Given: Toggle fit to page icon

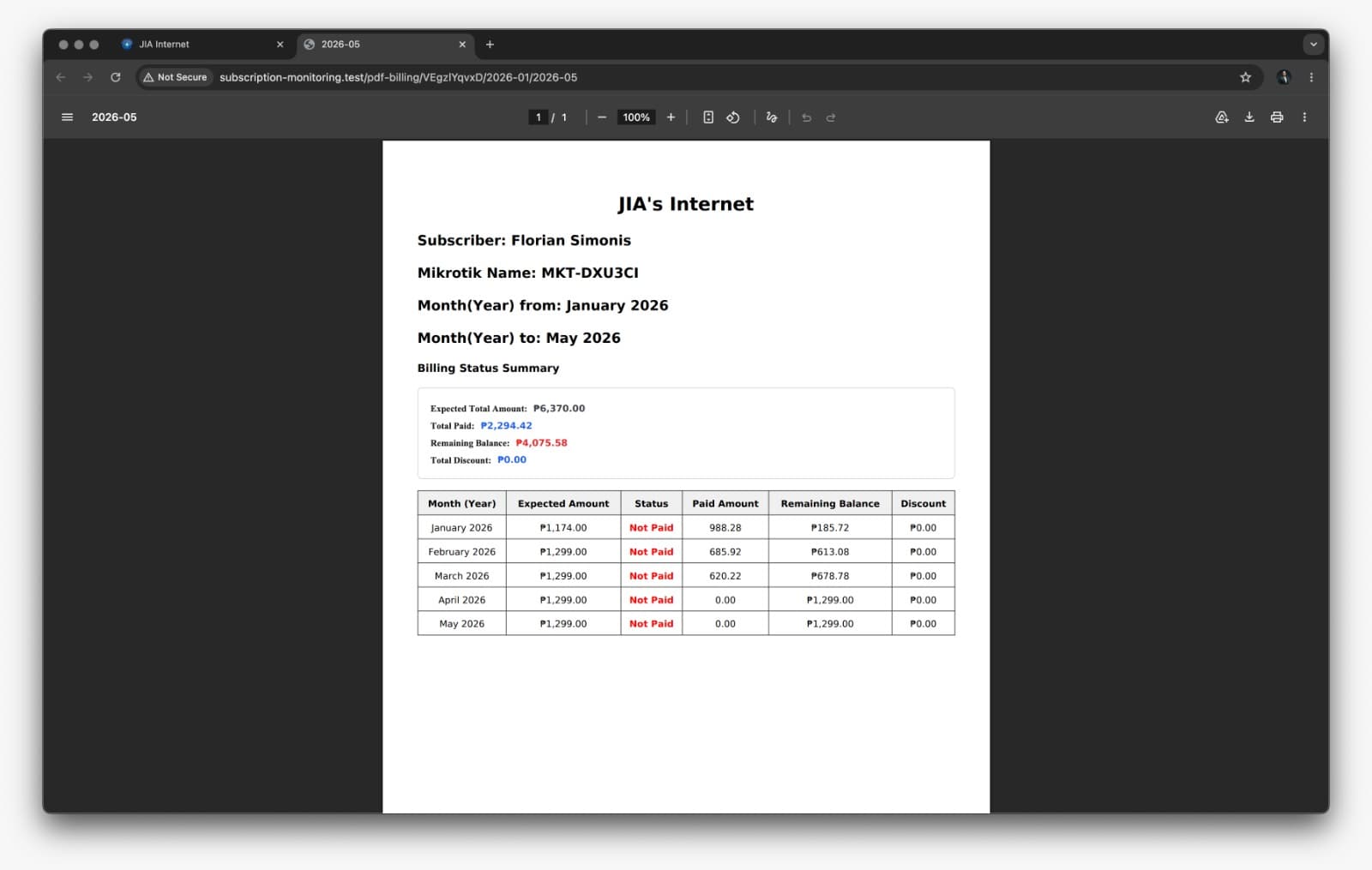Looking at the screenshot, I should (x=708, y=117).
